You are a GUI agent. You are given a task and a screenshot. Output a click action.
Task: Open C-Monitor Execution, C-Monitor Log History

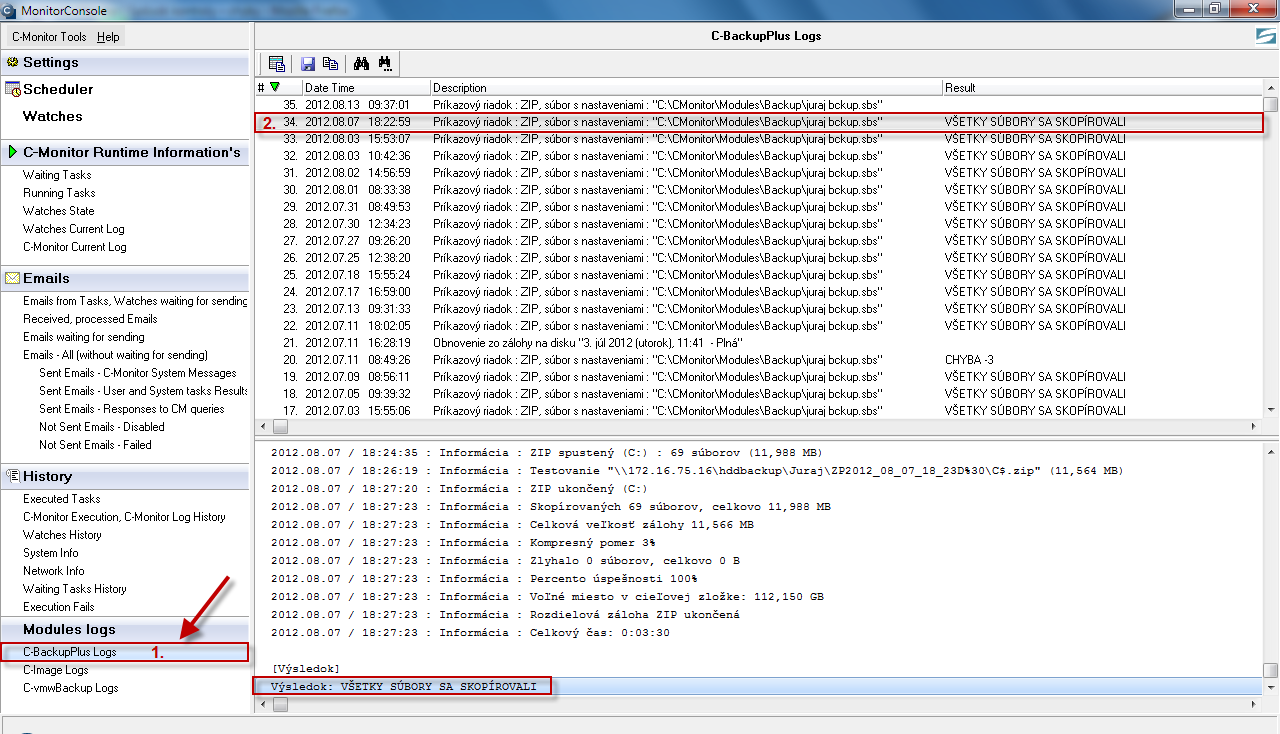click(x=124, y=517)
